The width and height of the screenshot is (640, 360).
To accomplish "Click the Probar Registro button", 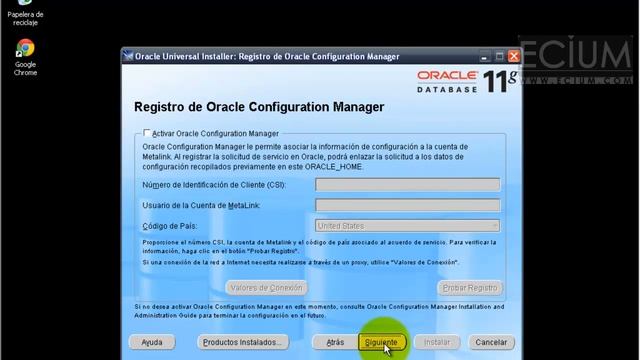I will tap(470, 288).
